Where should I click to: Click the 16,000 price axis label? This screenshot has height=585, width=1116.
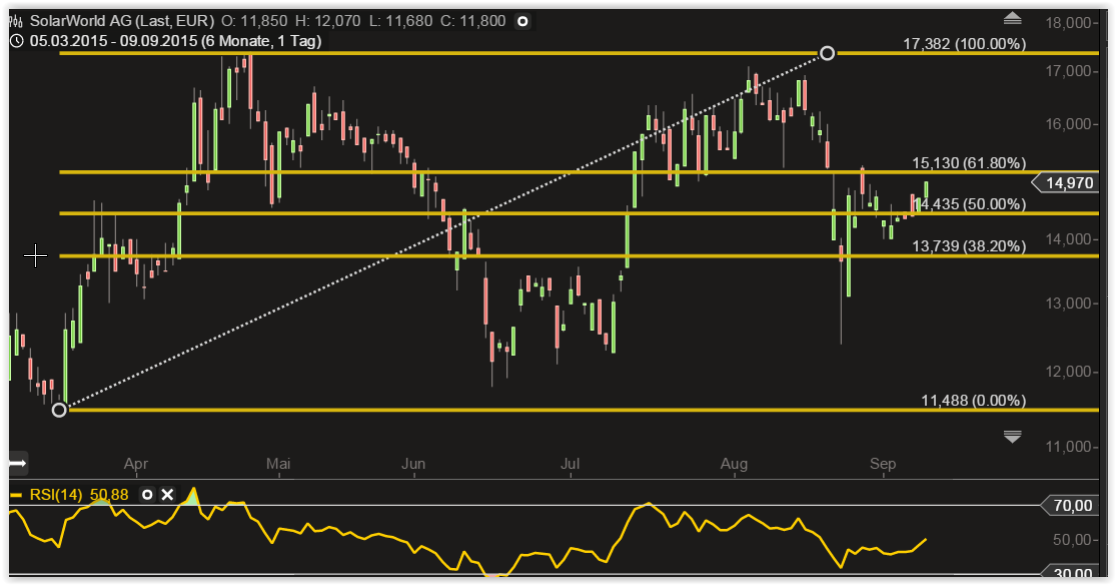coord(1068,124)
